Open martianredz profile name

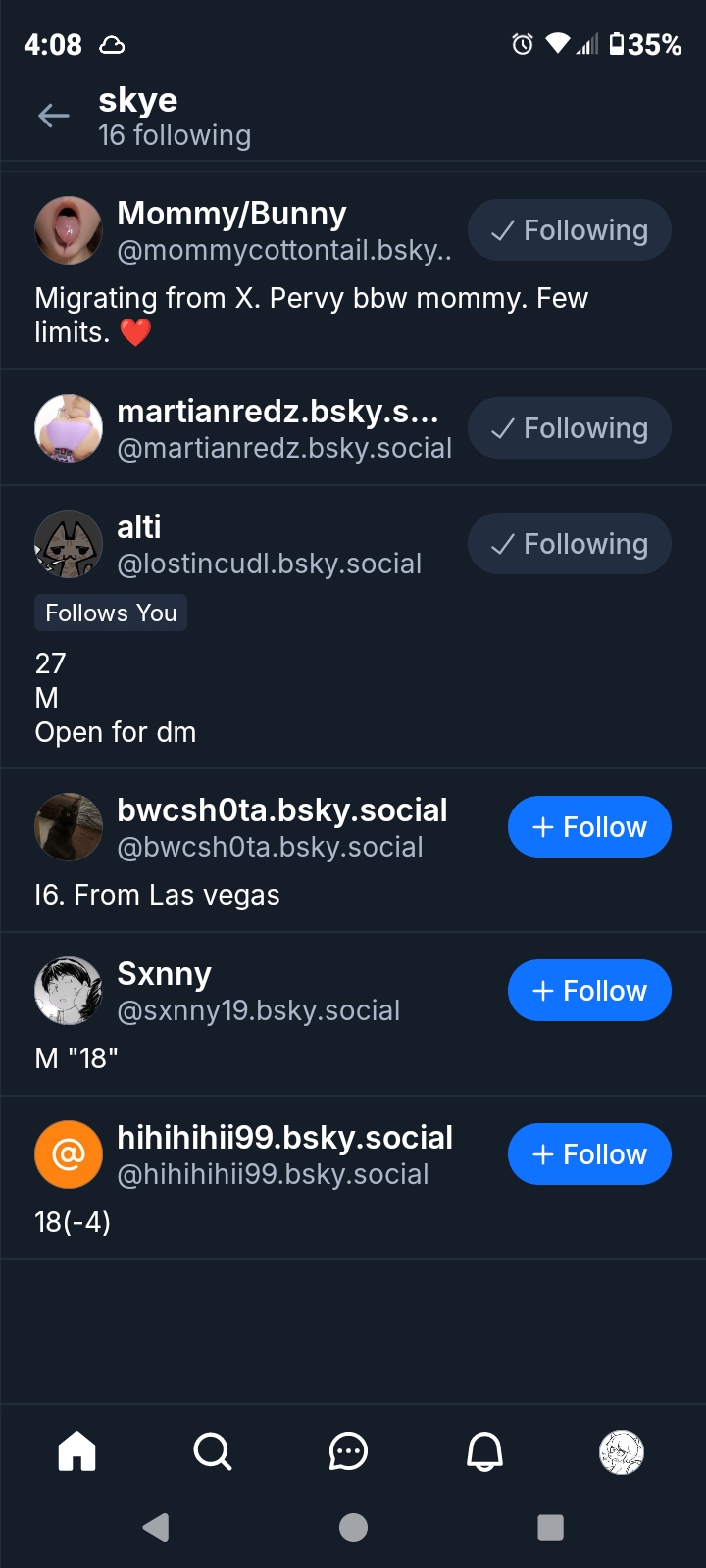277,412
